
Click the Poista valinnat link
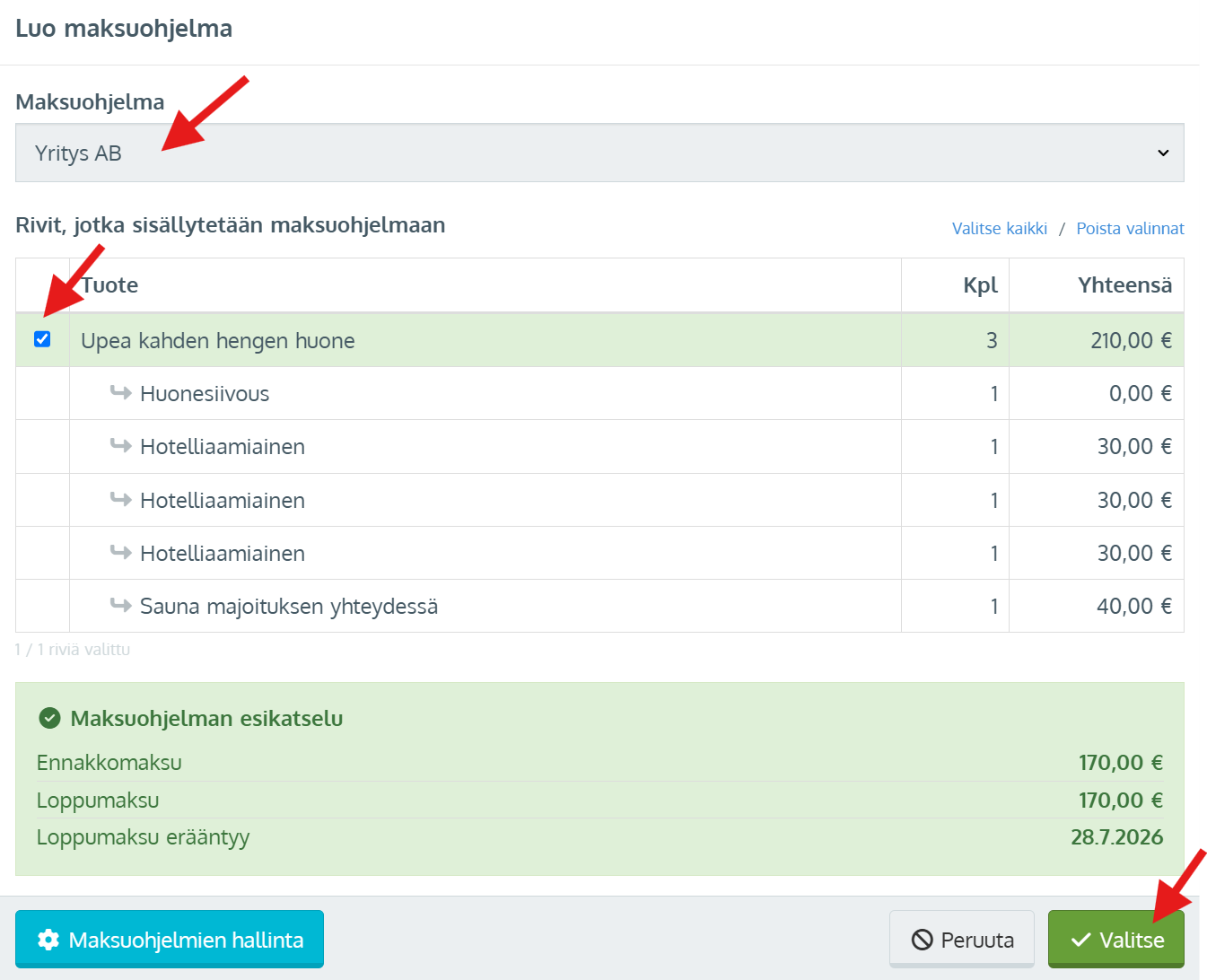(x=1130, y=228)
